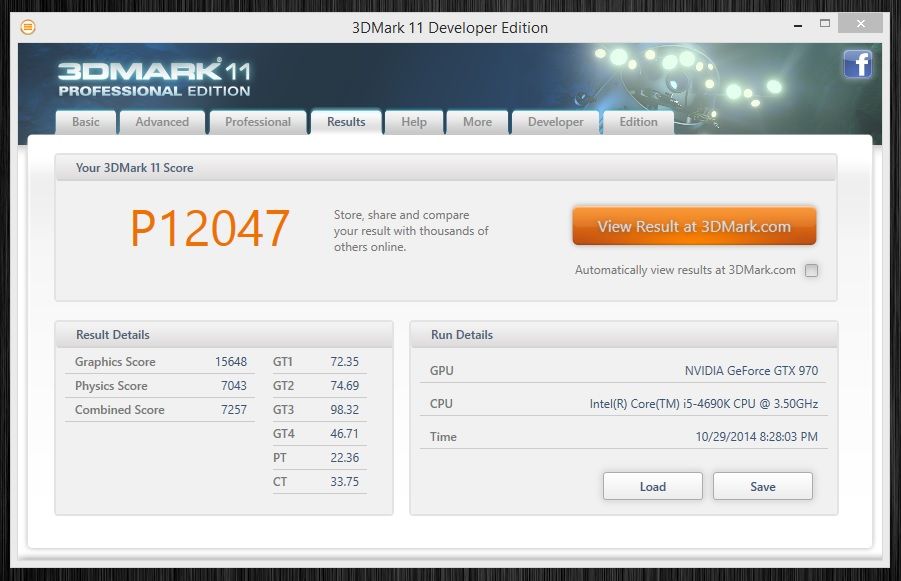This screenshot has width=901, height=581.
Task: Switch to the Basic tab
Action: pyautogui.click(x=86, y=122)
